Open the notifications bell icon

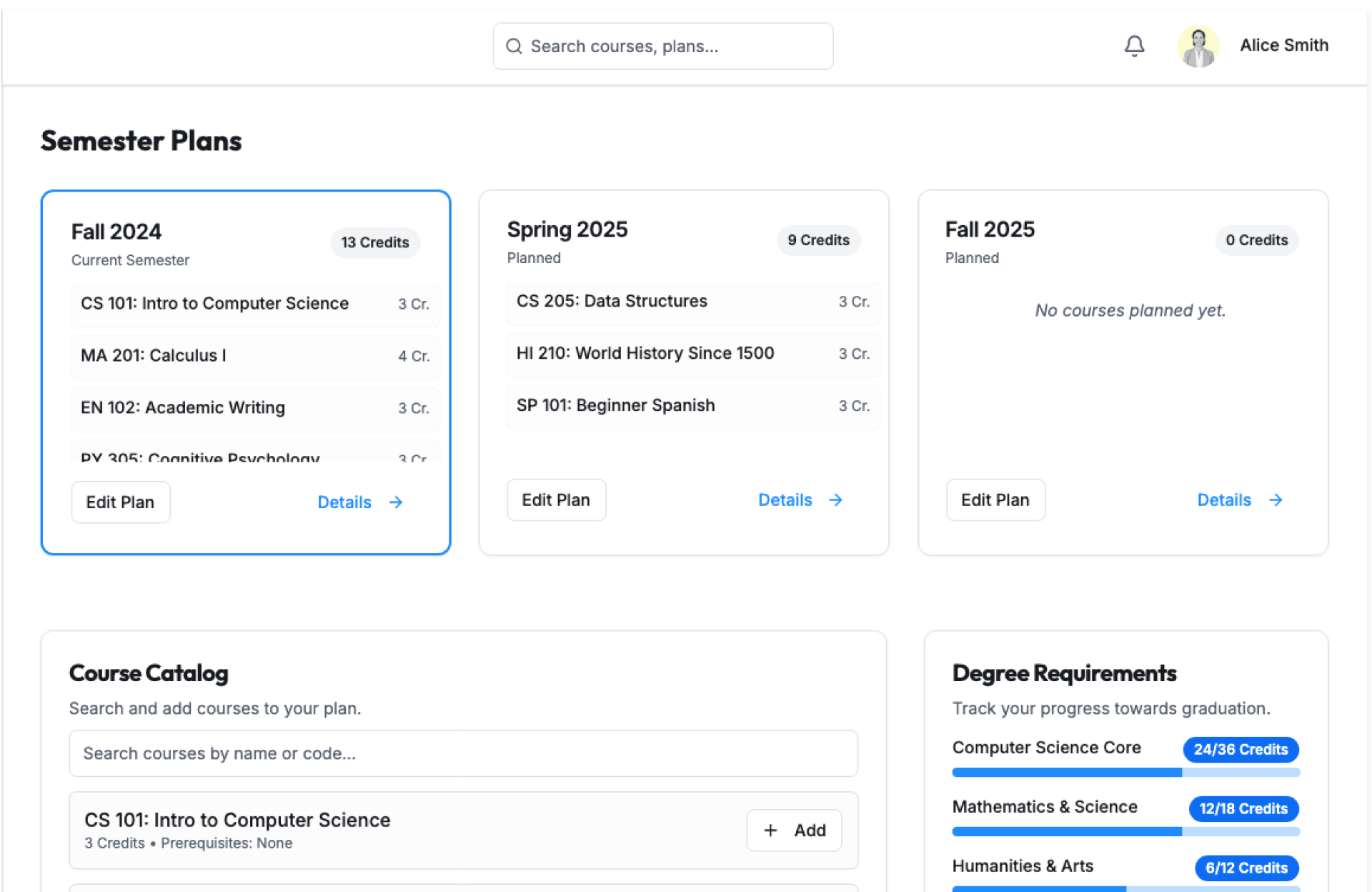pyautogui.click(x=1134, y=46)
